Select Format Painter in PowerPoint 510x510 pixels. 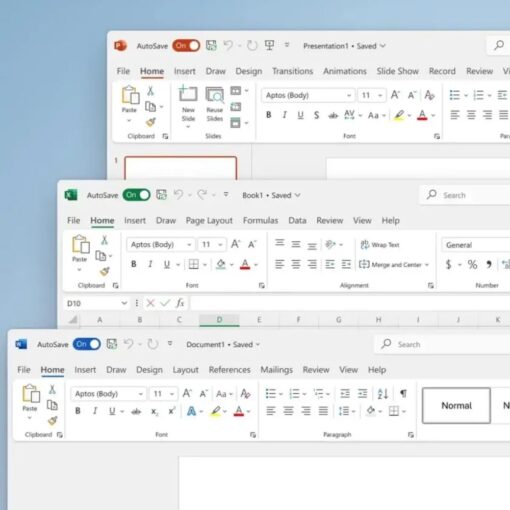pos(151,122)
